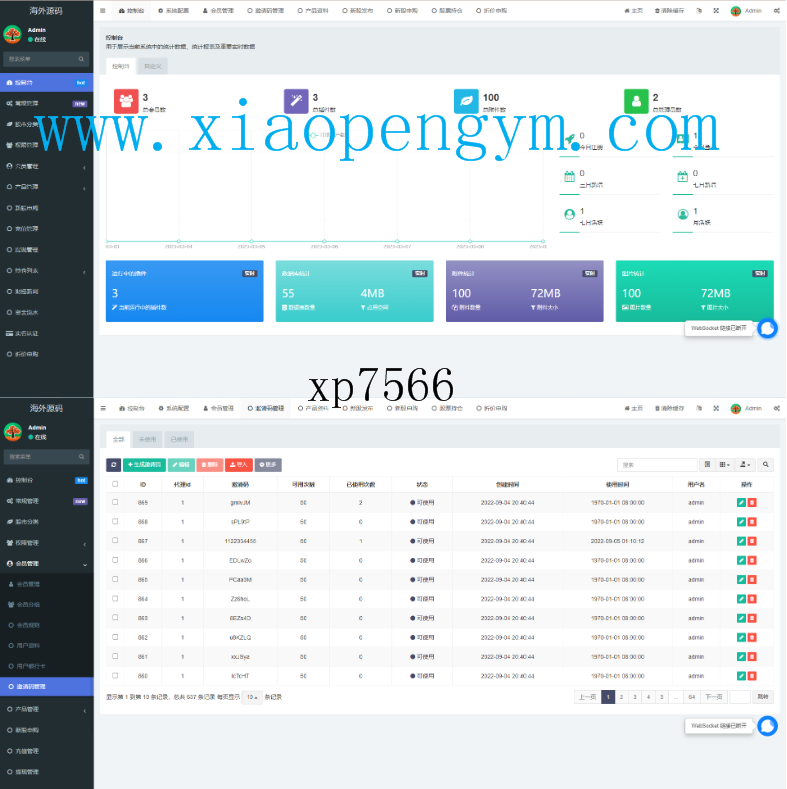
Task: Open the blue chat bubble in the dashboard panel
Action: [x=767, y=328]
